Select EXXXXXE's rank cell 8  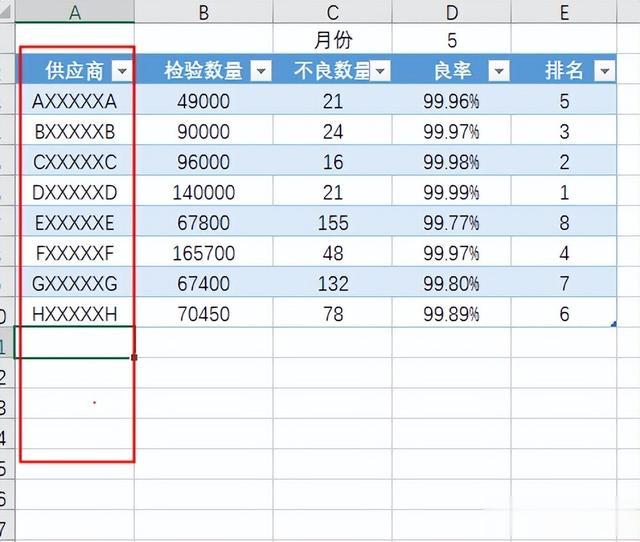pyautogui.click(x=564, y=222)
